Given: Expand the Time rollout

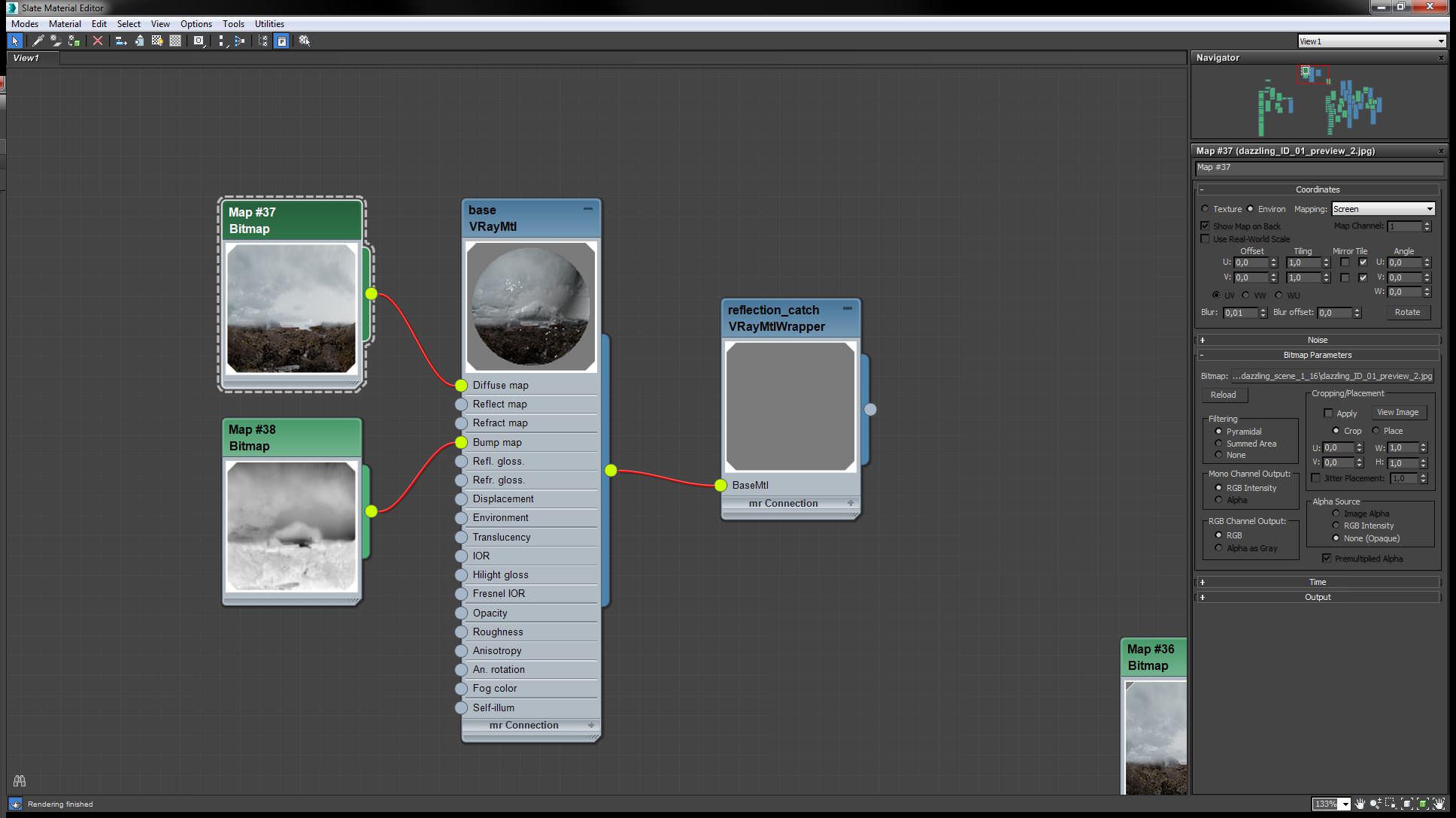Looking at the screenshot, I should 1318,582.
